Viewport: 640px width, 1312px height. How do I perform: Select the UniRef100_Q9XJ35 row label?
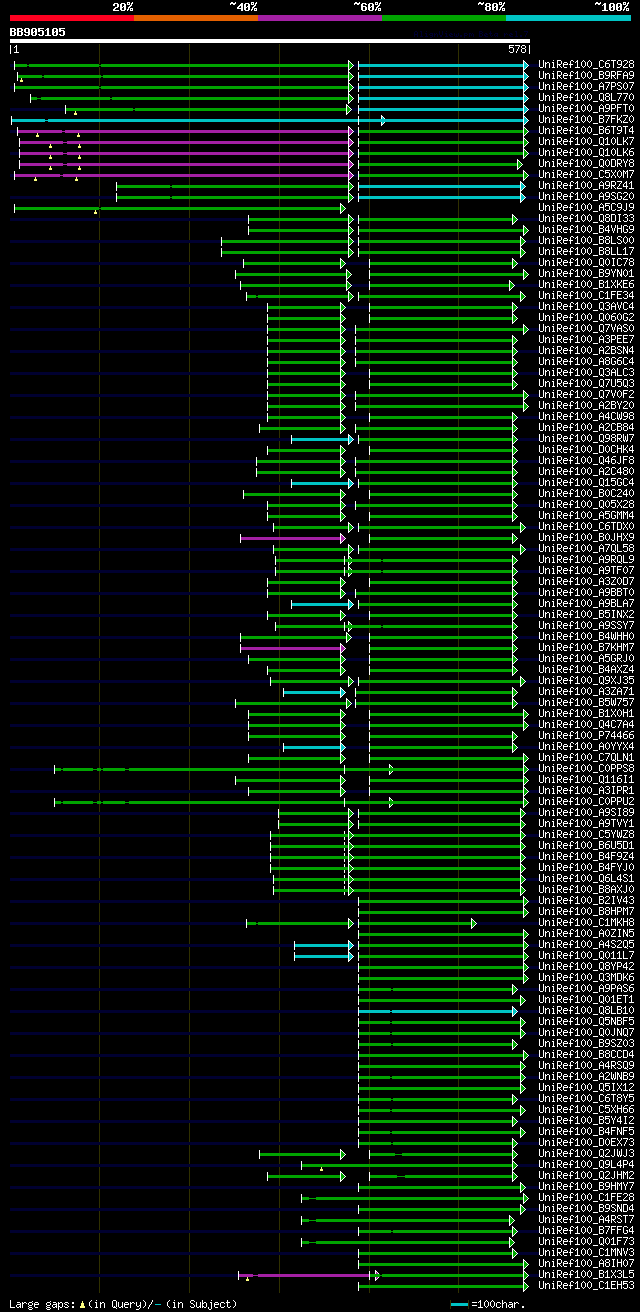[586, 680]
